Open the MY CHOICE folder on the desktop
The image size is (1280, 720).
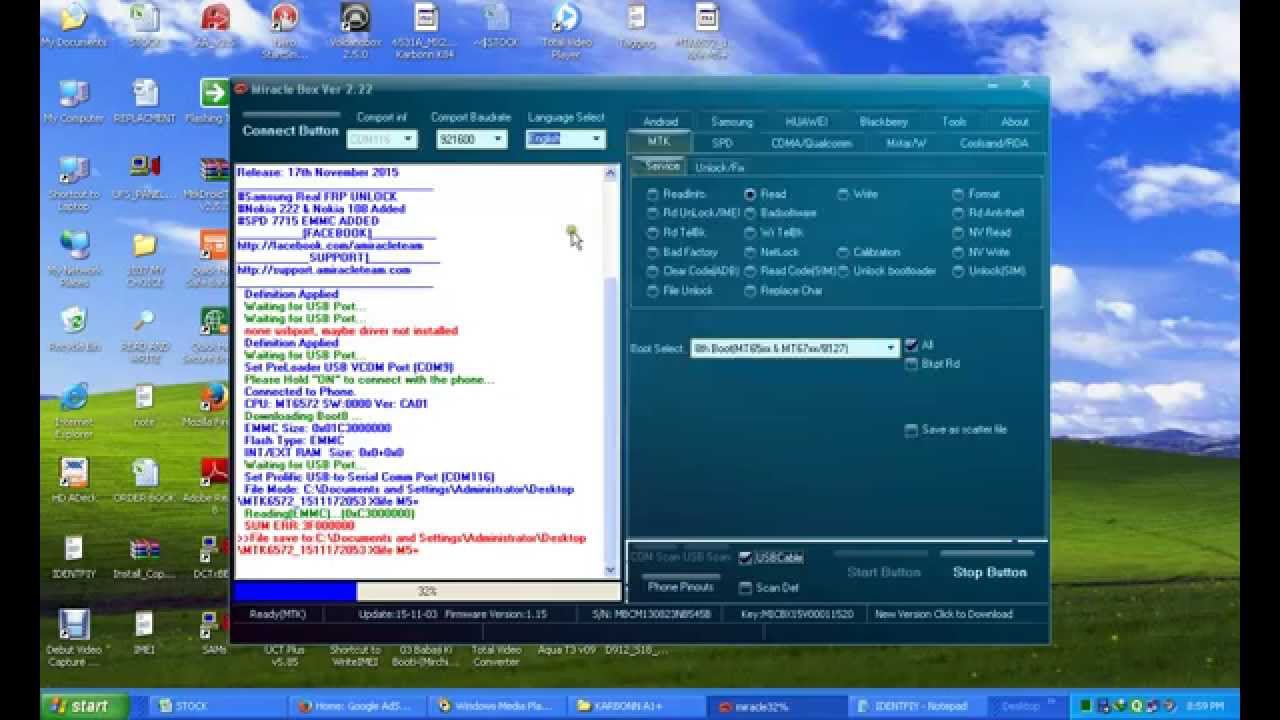145,259
